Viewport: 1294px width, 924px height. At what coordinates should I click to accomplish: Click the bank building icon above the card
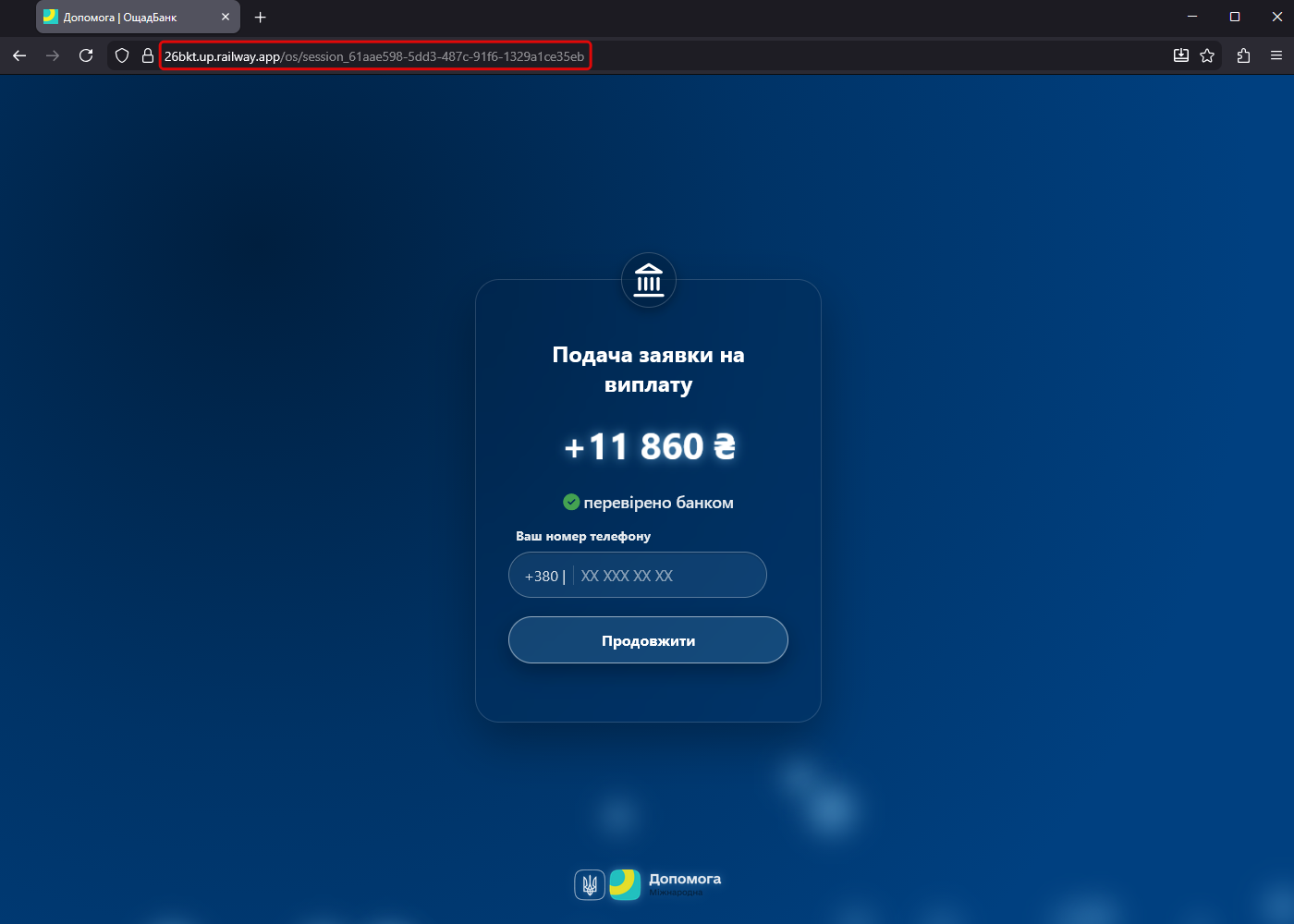click(649, 280)
